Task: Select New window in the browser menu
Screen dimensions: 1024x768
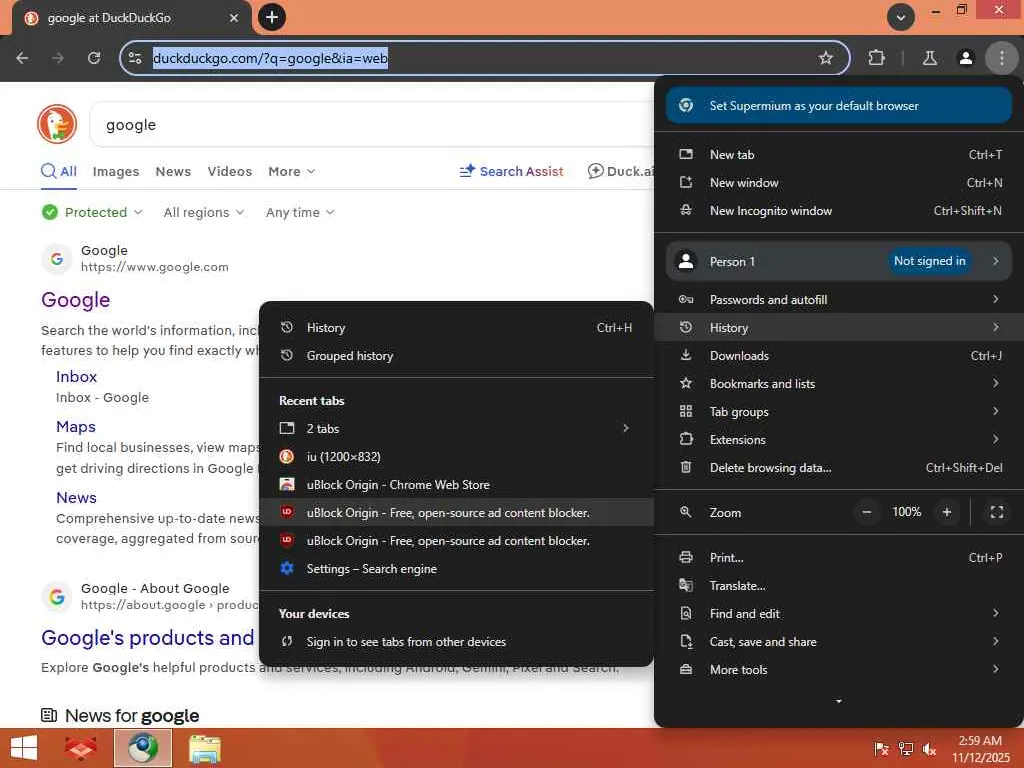Action: (839, 183)
